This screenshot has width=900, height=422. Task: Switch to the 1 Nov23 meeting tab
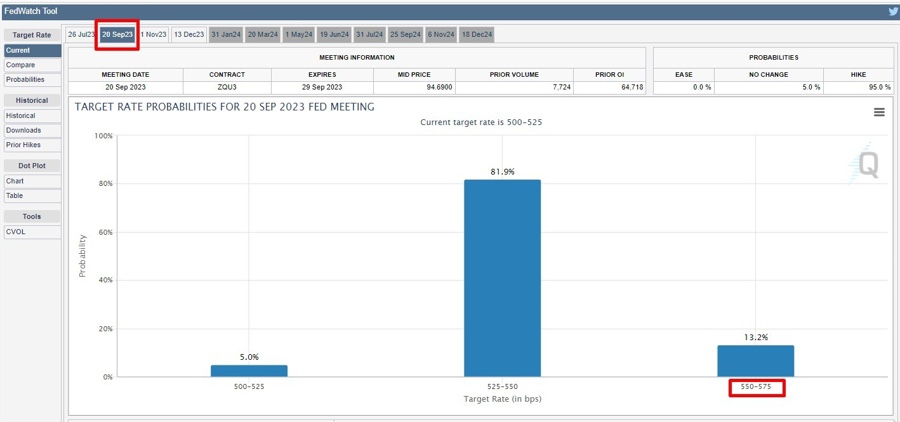152,34
